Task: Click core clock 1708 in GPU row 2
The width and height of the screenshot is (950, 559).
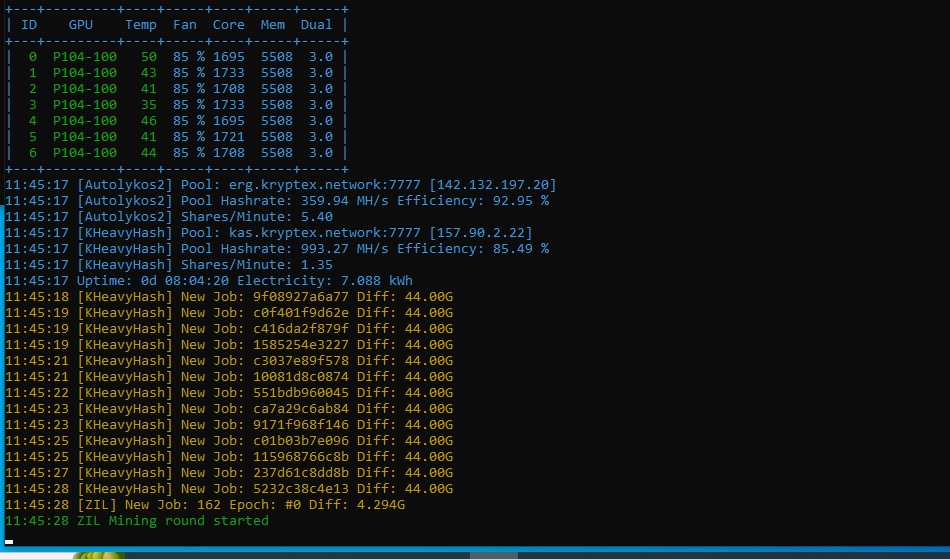Action: (x=228, y=88)
